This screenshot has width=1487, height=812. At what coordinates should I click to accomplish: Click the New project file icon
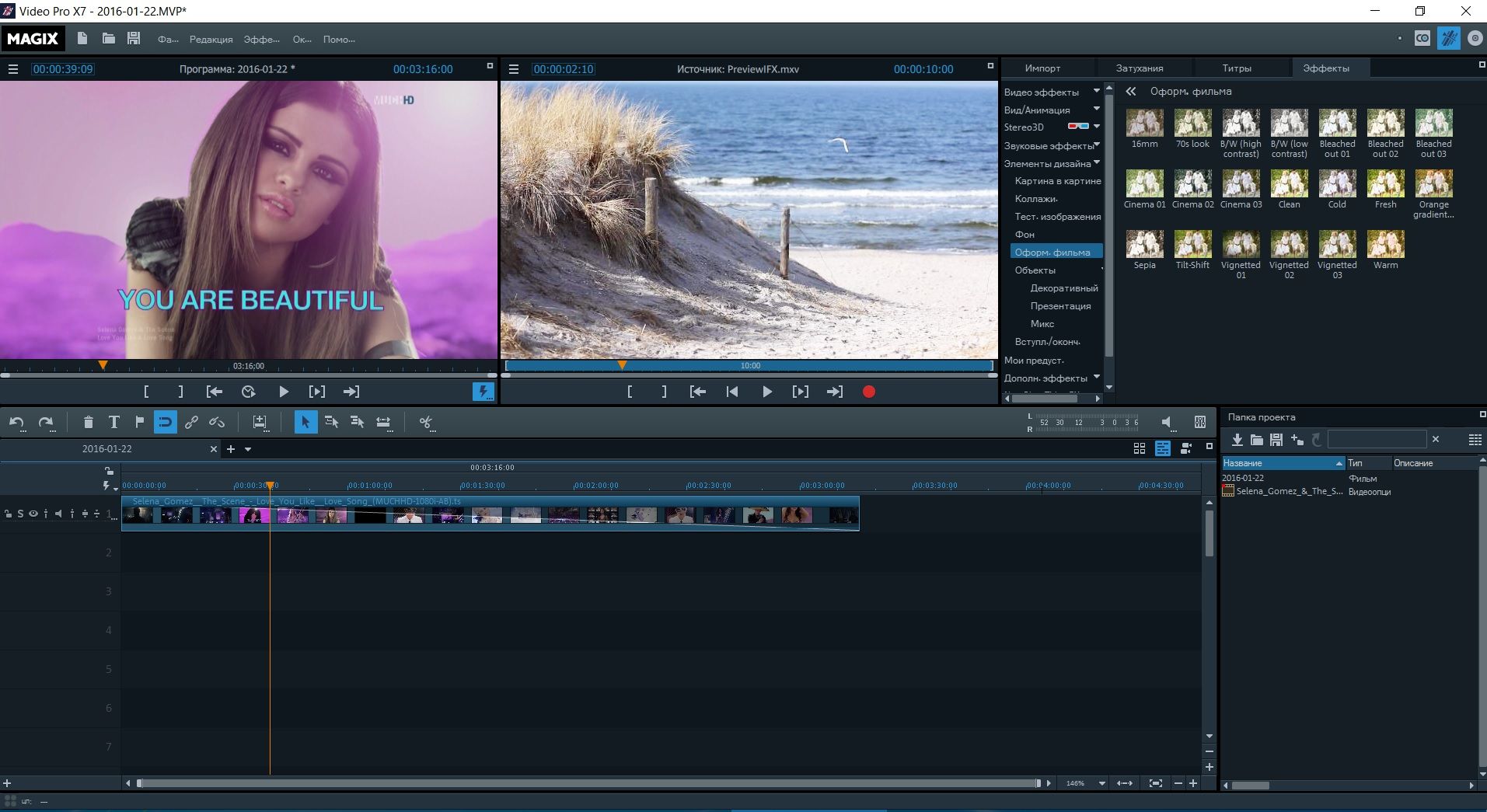82,38
